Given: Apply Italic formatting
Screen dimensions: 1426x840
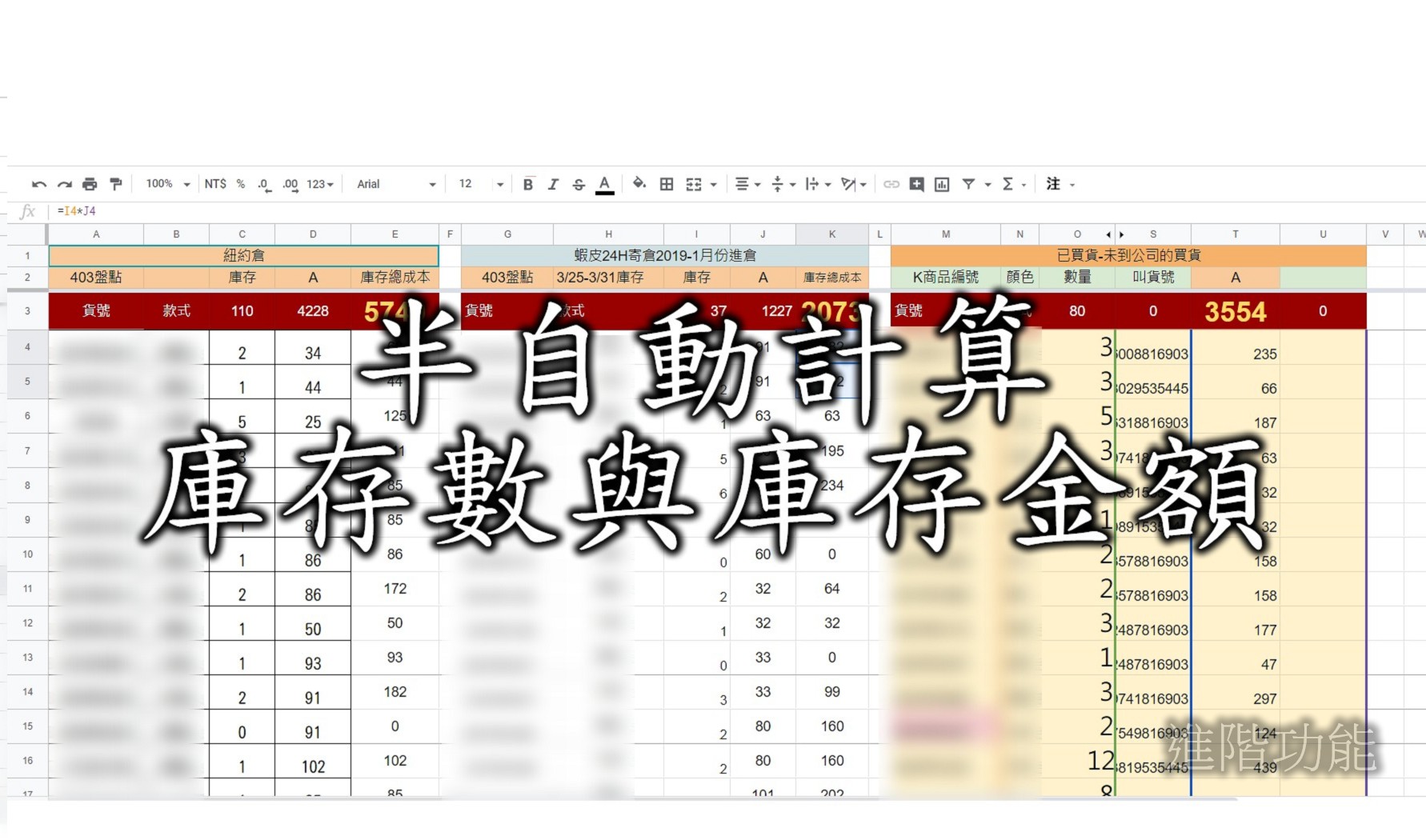Looking at the screenshot, I should tap(552, 184).
